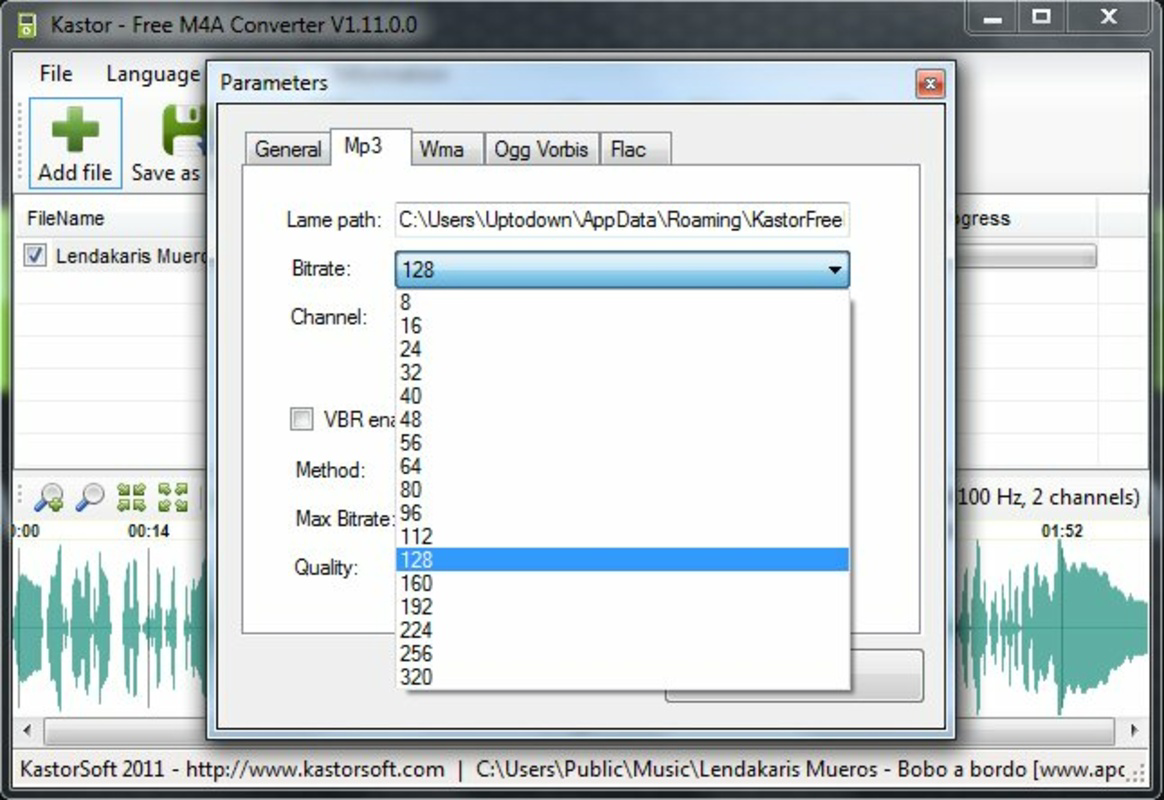This screenshot has width=1164, height=800.
Task: Choose bitrate 64 from the list
Action: (x=621, y=466)
